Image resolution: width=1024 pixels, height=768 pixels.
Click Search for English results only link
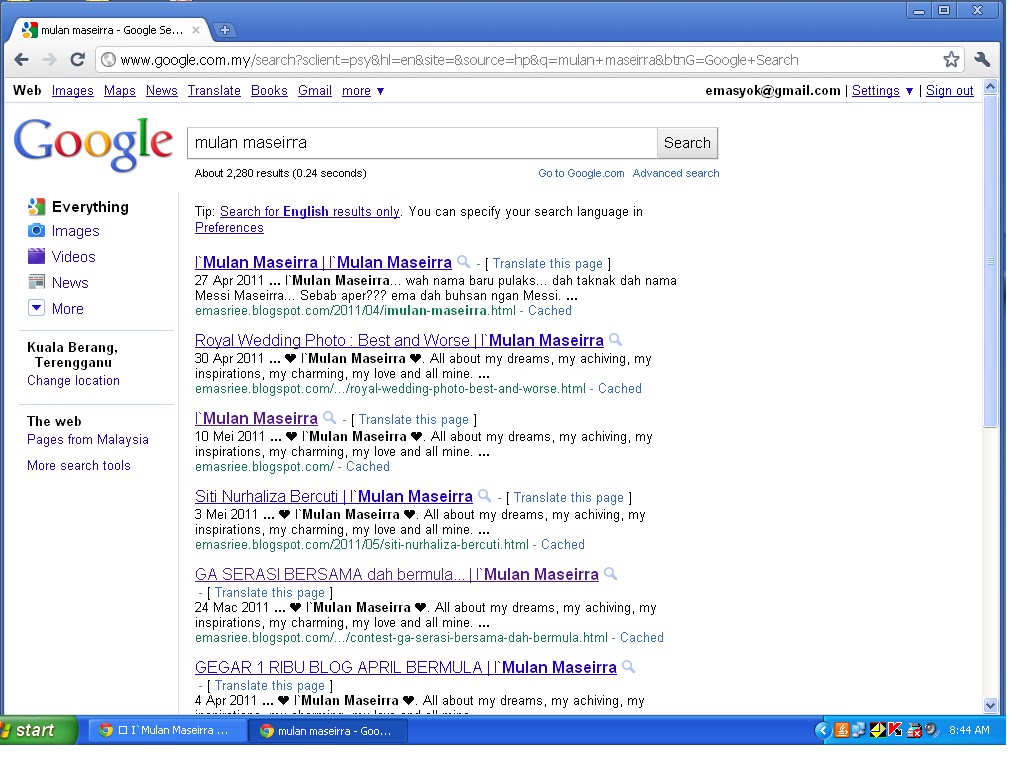(x=310, y=212)
